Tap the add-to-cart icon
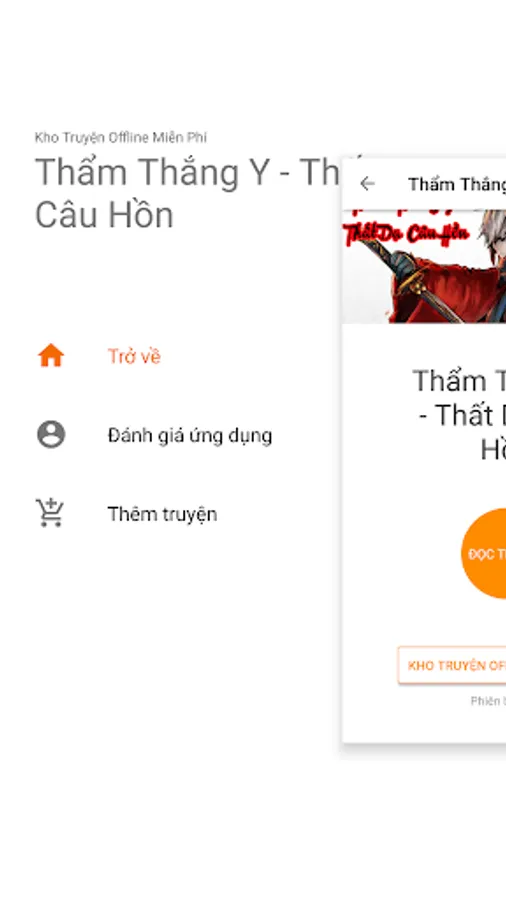The image size is (506, 900). coord(50,513)
